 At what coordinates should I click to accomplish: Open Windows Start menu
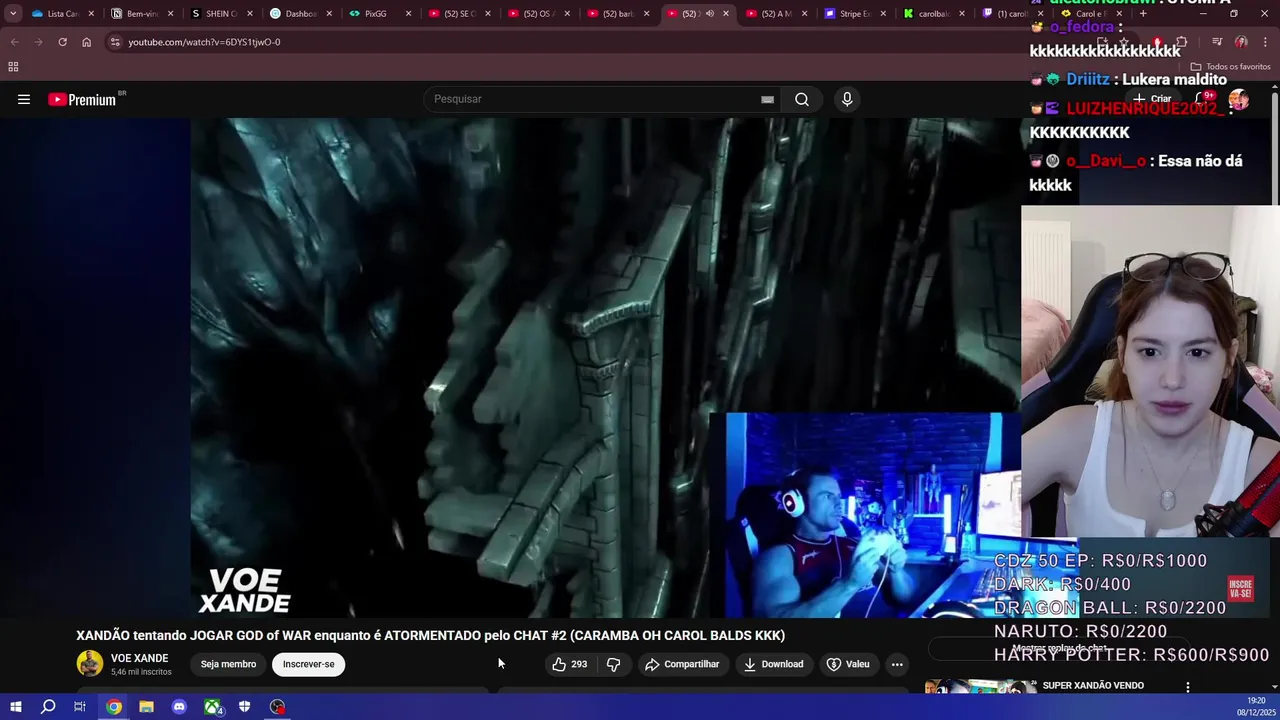(x=15, y=707)
